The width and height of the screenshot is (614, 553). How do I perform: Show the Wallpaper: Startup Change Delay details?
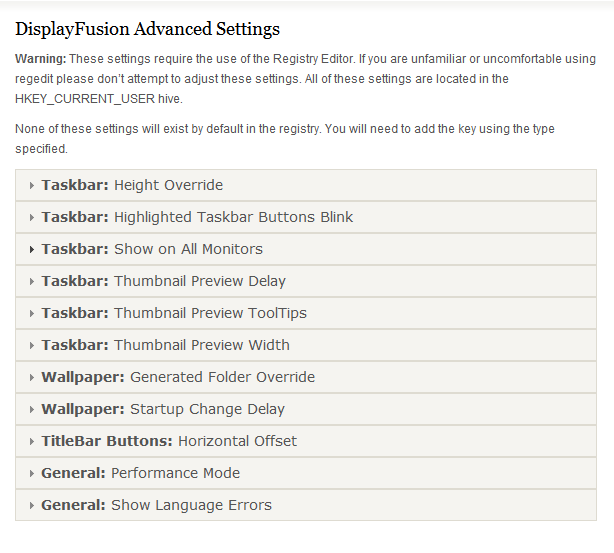(163, 409)
